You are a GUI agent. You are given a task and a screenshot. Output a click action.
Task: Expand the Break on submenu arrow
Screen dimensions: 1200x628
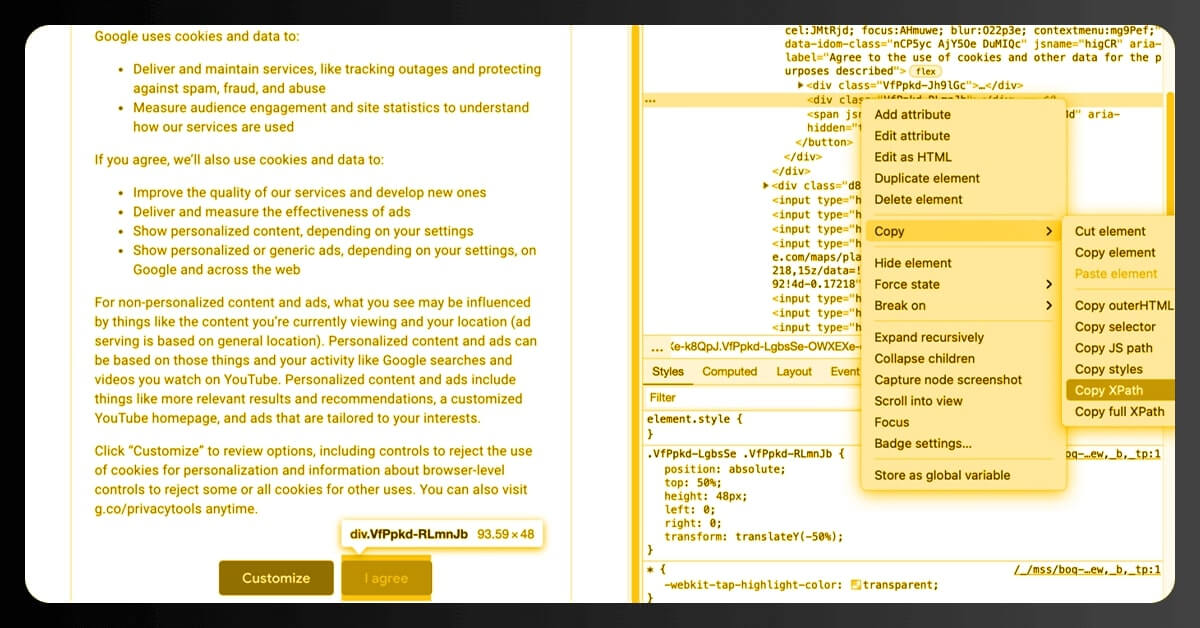1049,305
